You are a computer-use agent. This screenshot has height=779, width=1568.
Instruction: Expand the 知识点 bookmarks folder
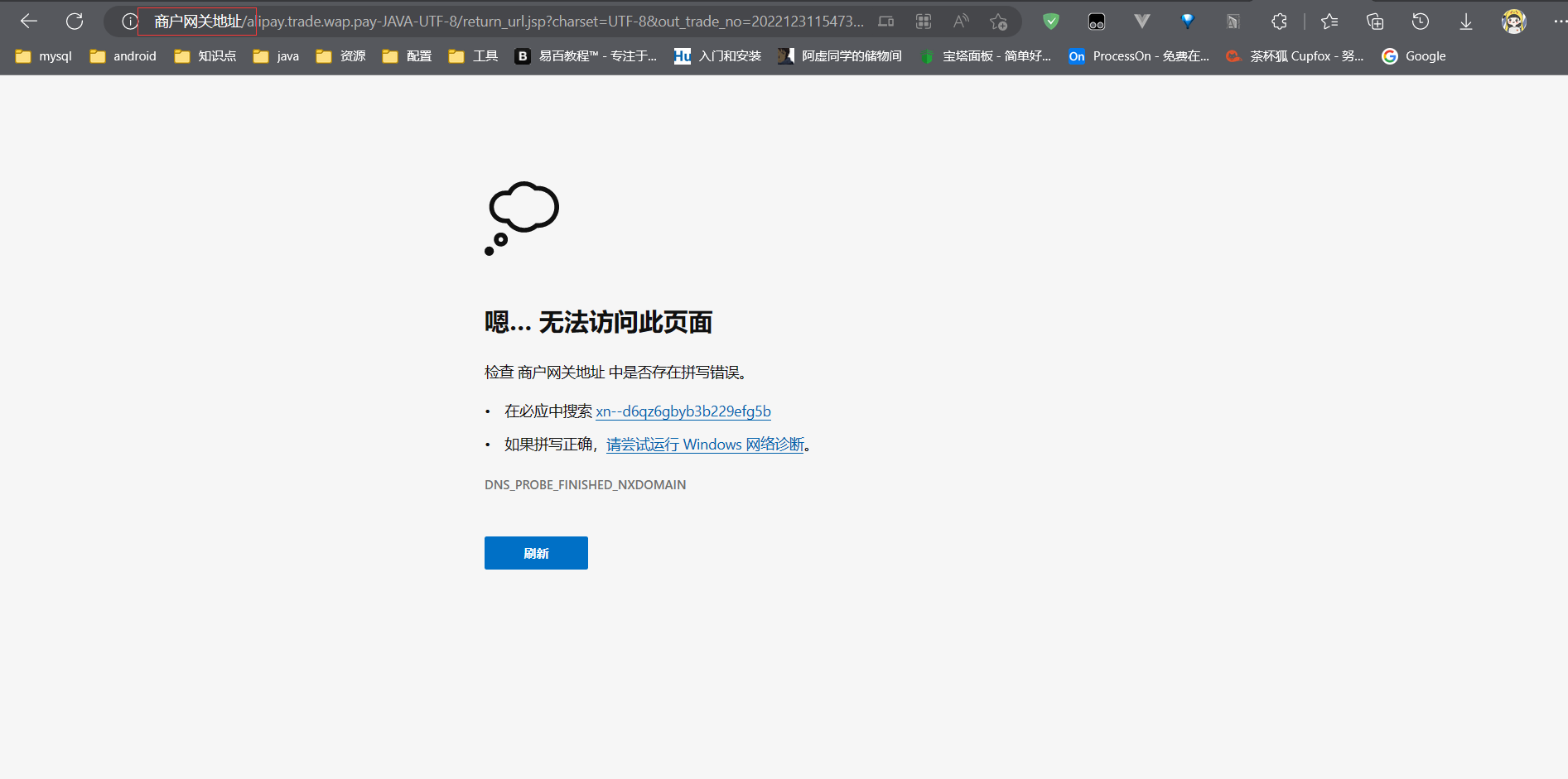pos(205,56)
